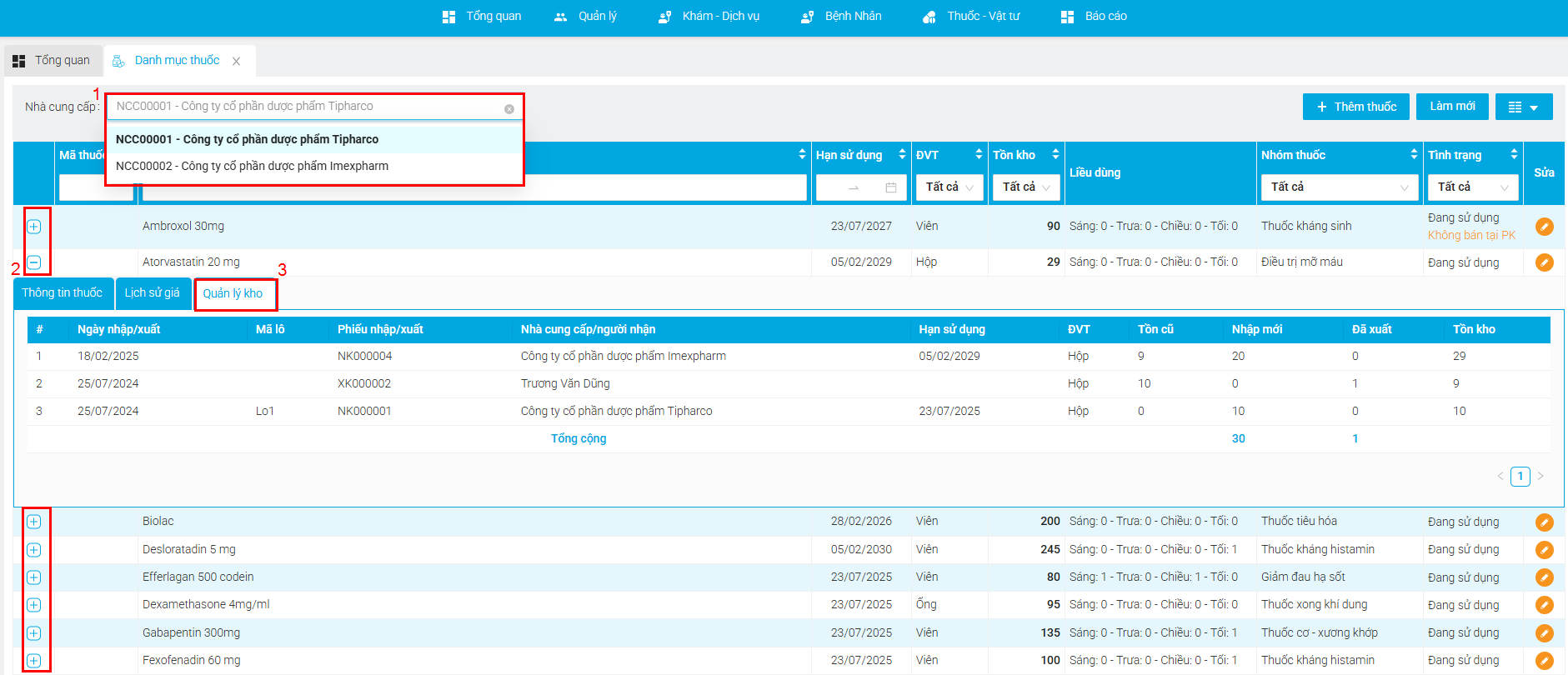This screenshot has height=675, width=1568.
Task: Click next page arrow in stock pagination
Action: tap(1540, 477)
